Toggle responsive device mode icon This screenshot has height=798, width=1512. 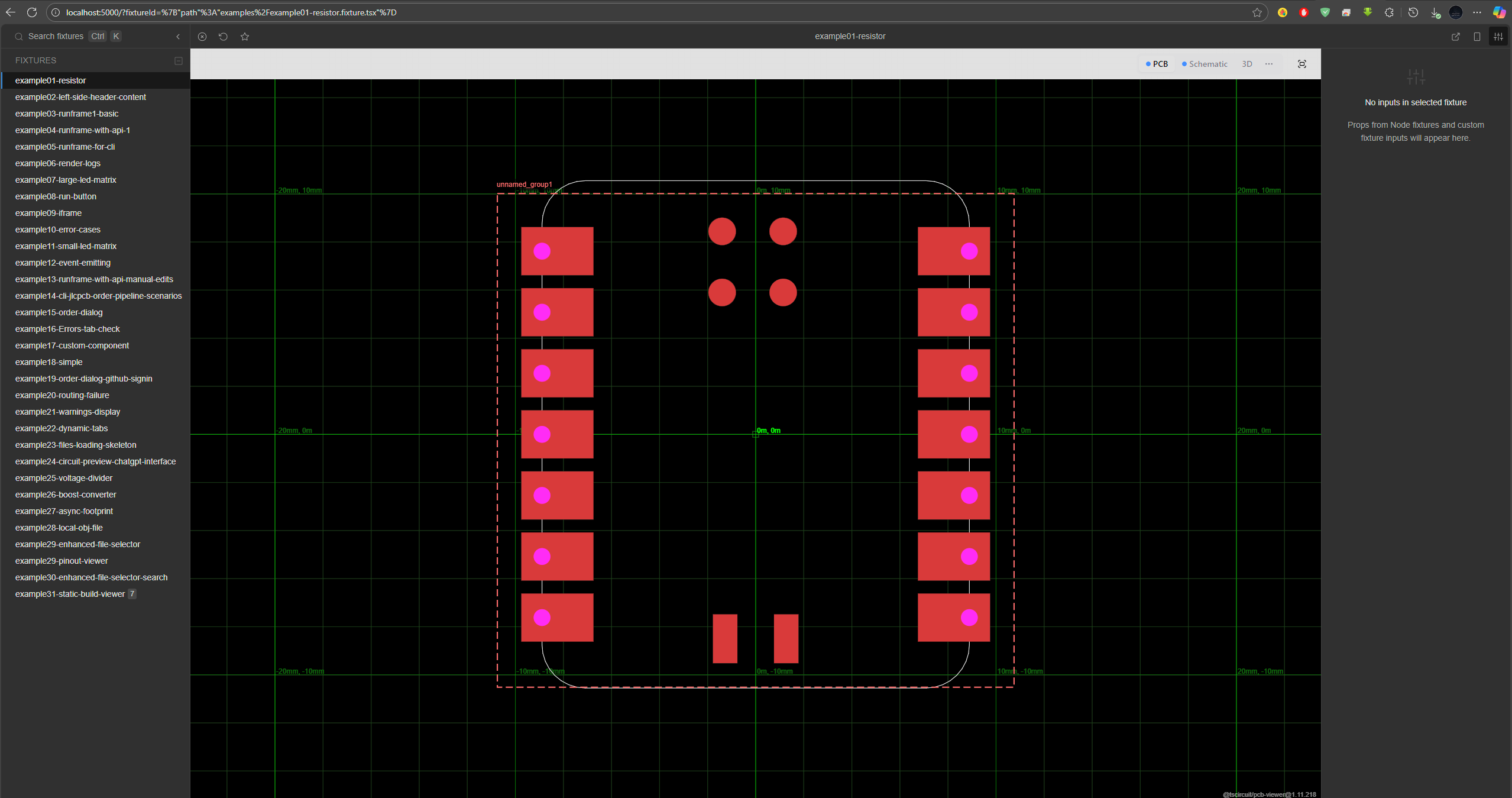[x=1477, y=37]
